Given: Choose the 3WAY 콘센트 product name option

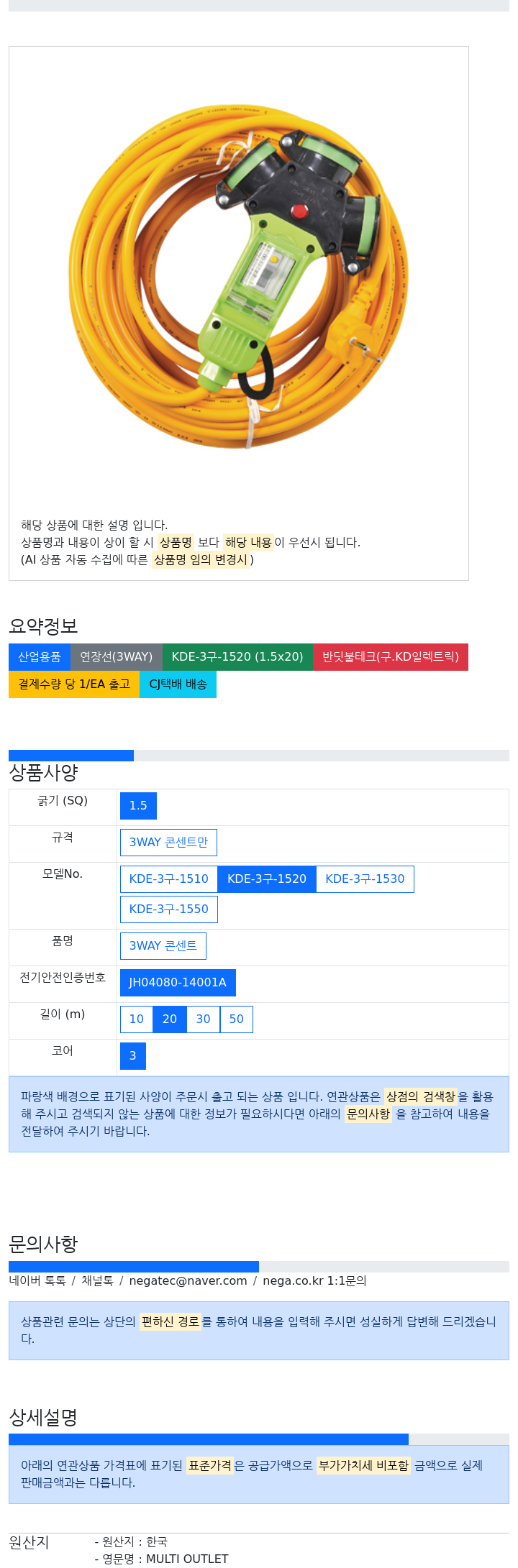Looking at the screenshot, I should coord(163,946).
